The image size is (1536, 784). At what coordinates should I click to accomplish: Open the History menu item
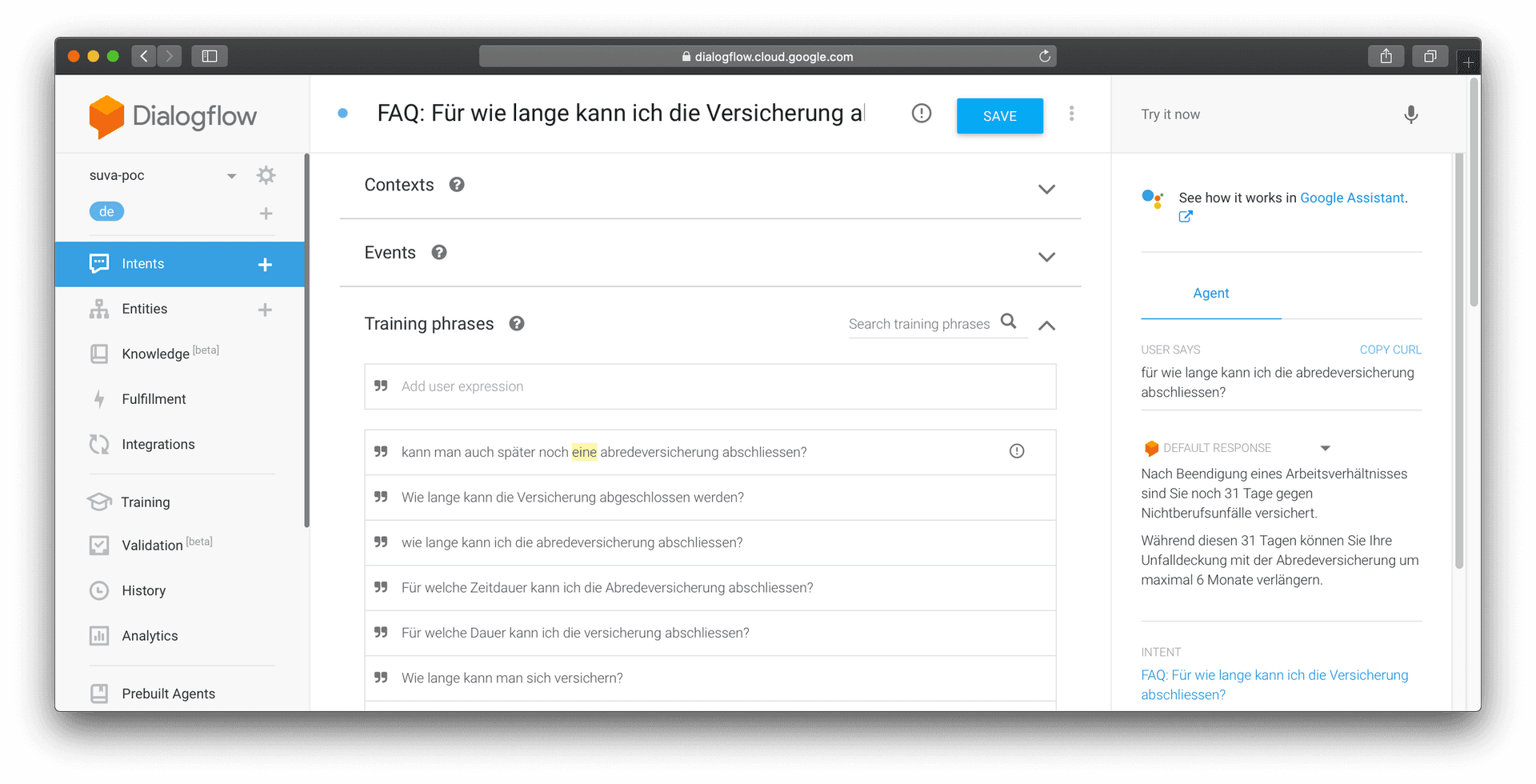[144, 590]
